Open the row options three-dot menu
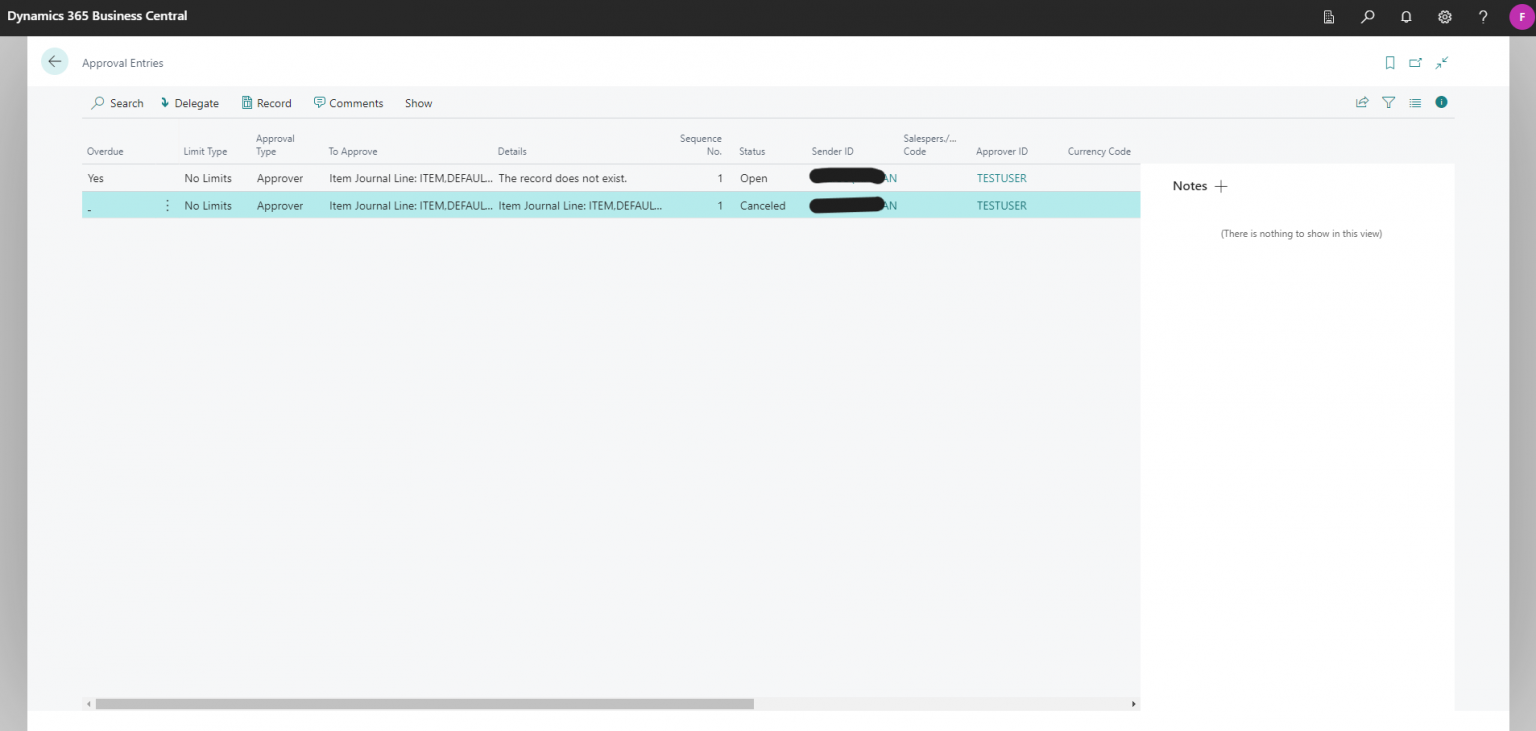The height and width of the screenshot is (731, 1536). tap(167, 205)
